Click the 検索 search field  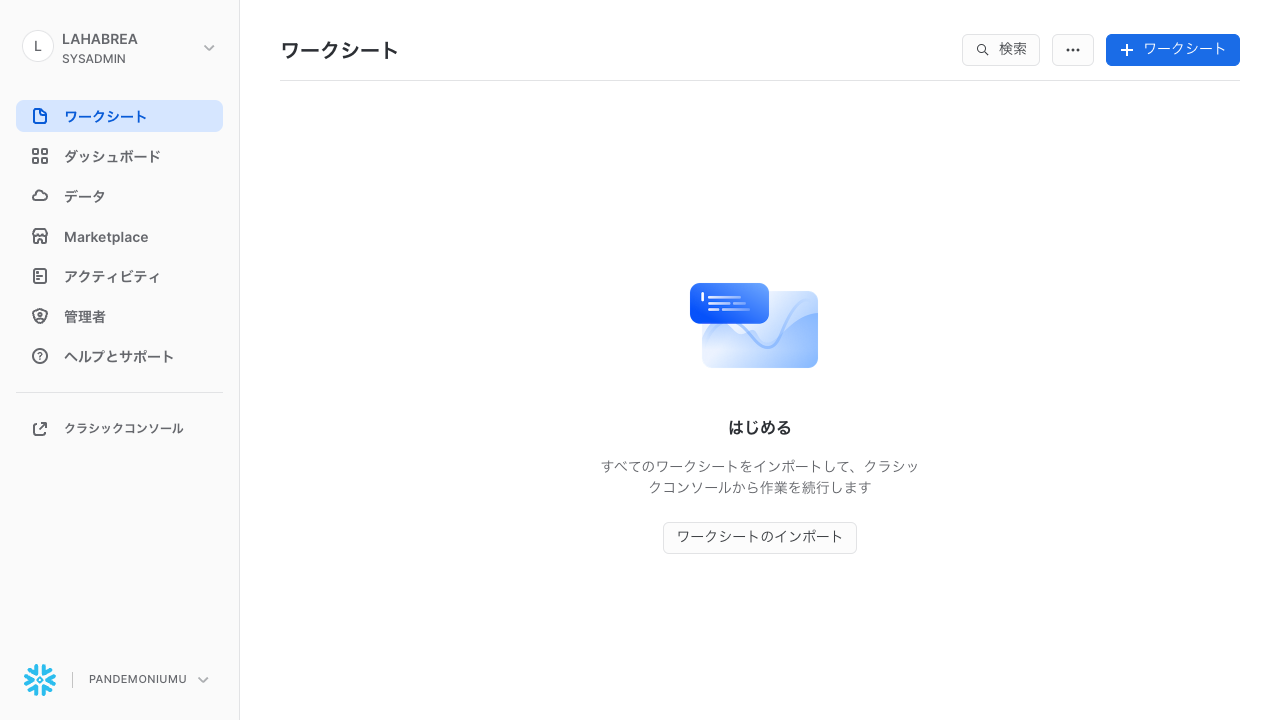[x=1000, y=50]
